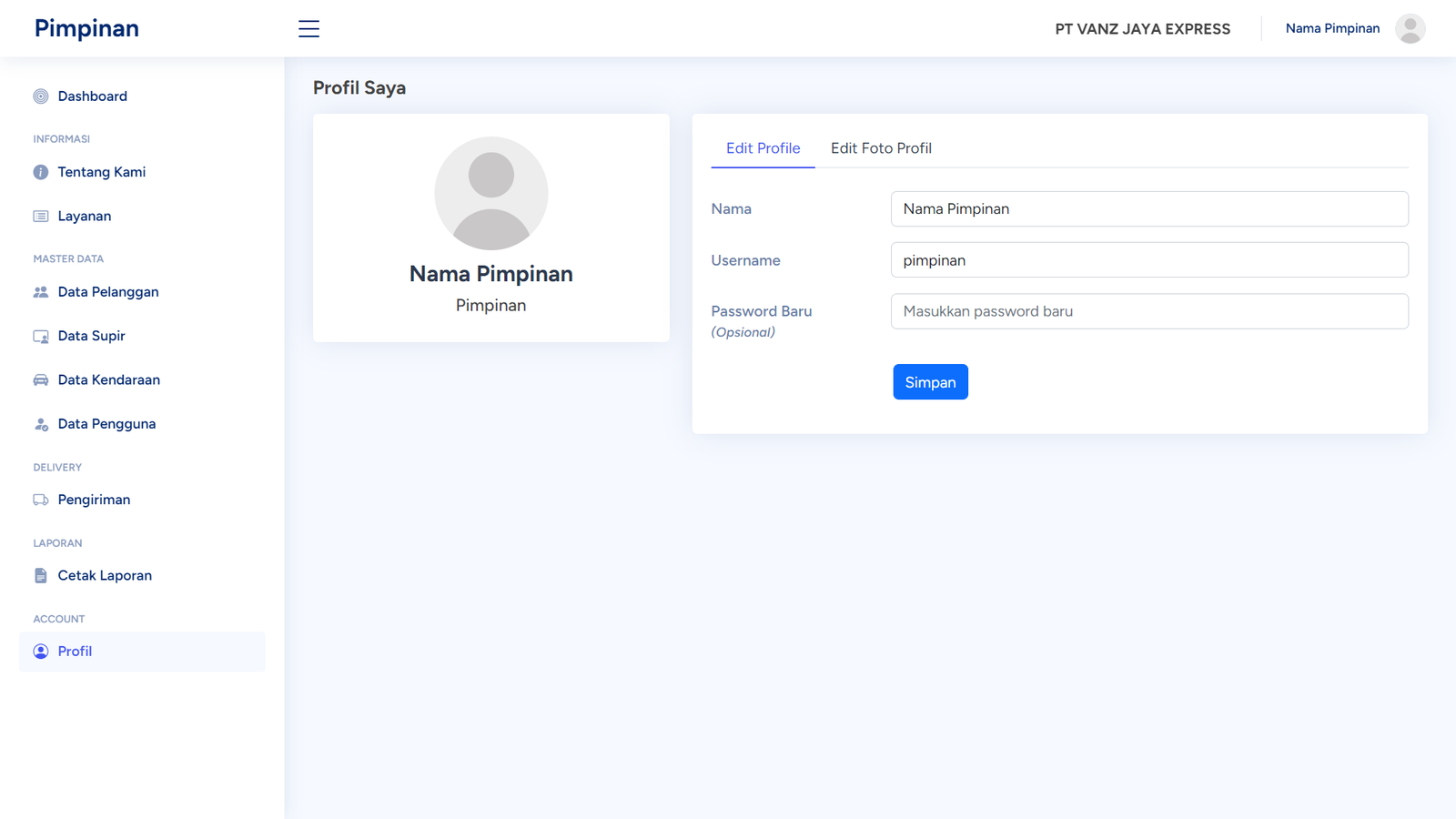Toggle the hamburger sidebar menu
The image size is (1456, 819).
(308, 29)
